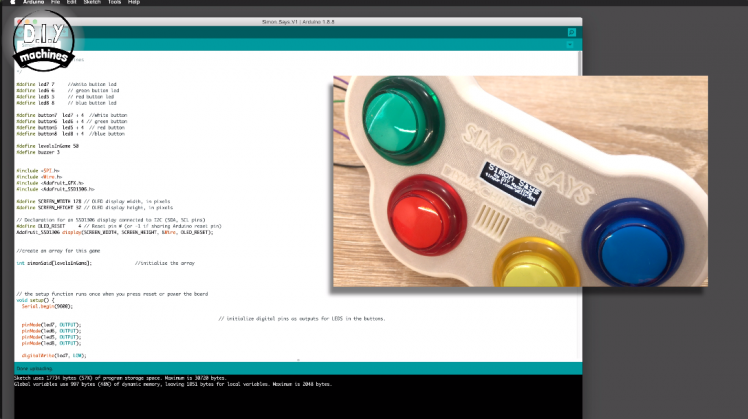748x419 pixels.
Task: Click the '#define buzzer 3' code line
Action: [38, 152]
